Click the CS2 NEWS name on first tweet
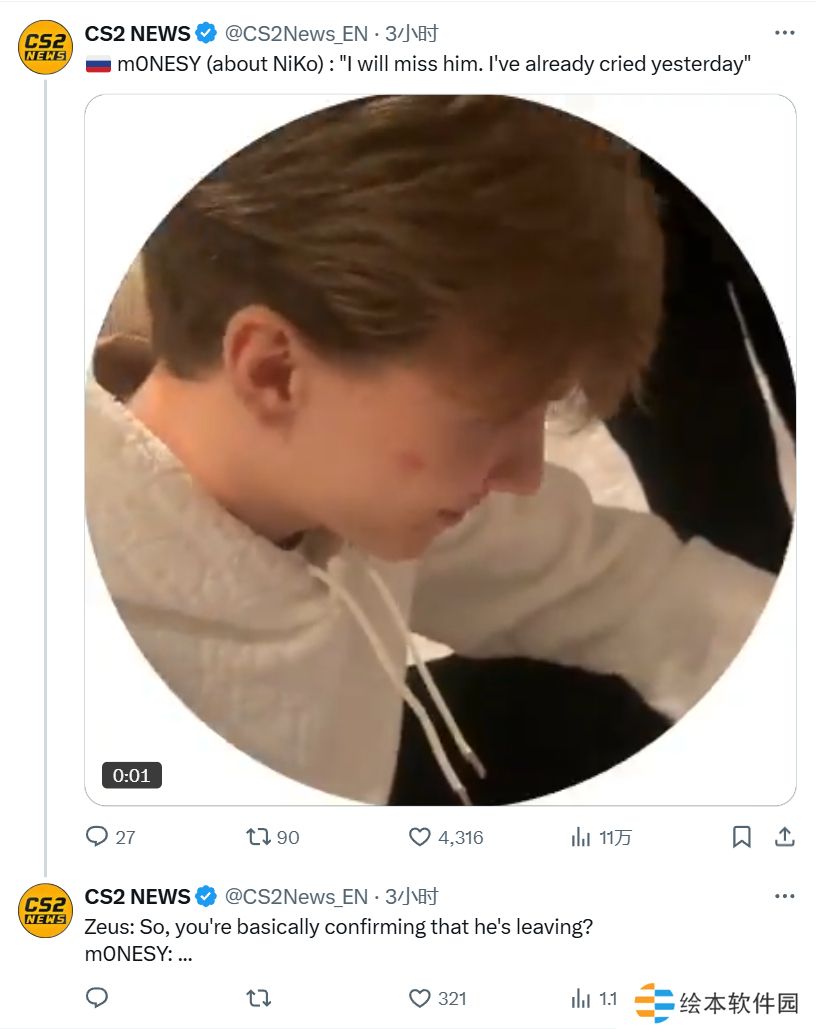The height and width of the screenshot is (1029, 816). (137, 33)
